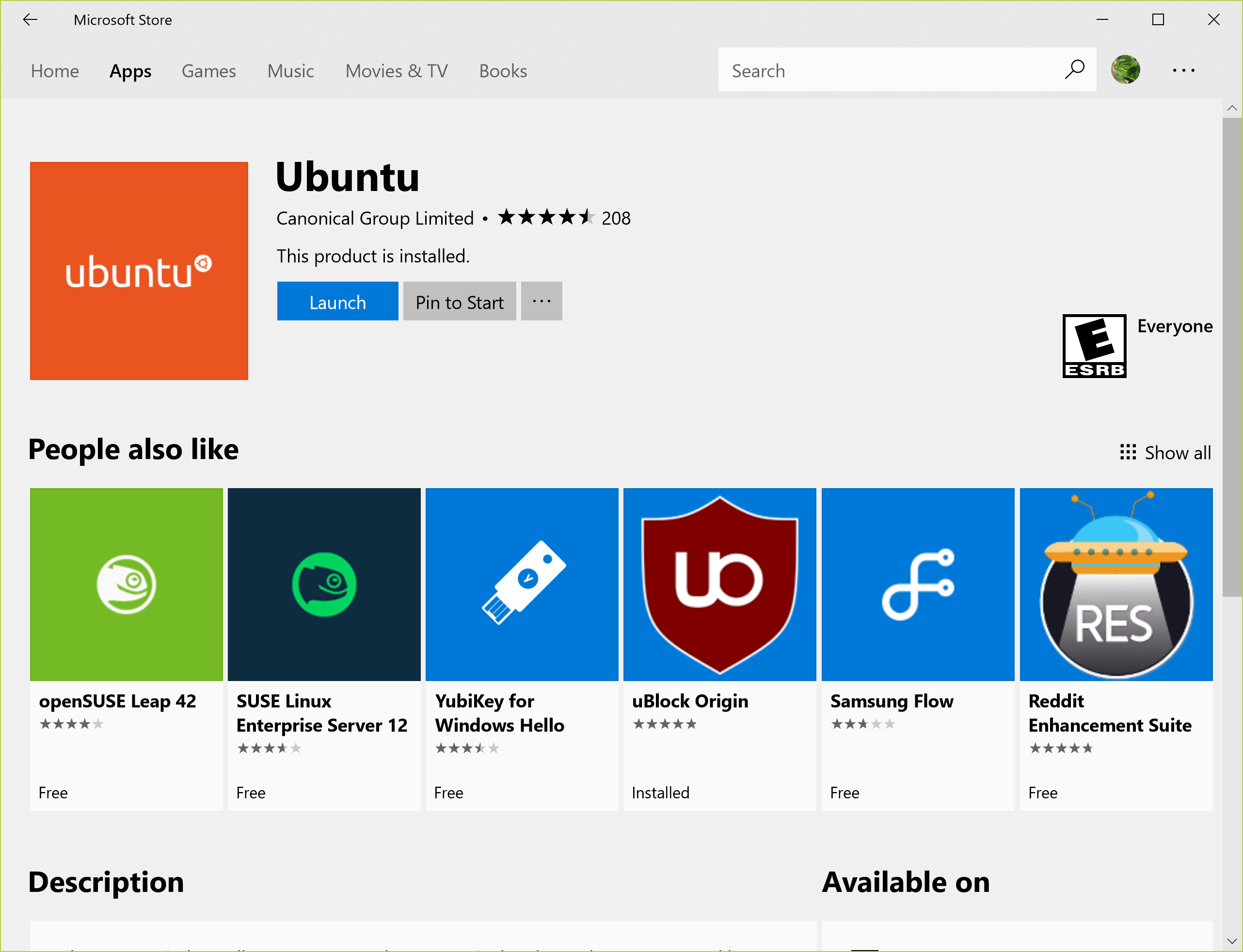Open the See more menu in nav bar

click(x=1183, y=70)
